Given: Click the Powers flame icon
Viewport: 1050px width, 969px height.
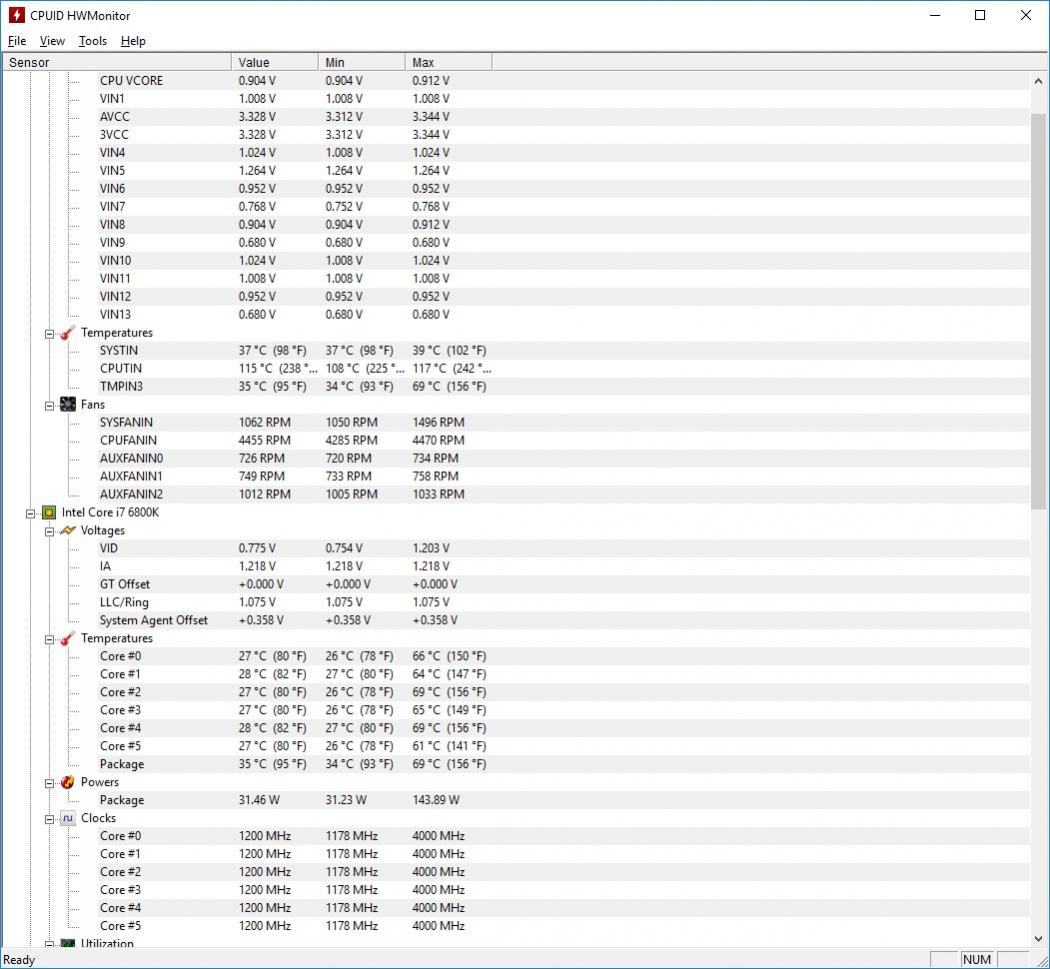Looking at the screenshot, I should (68, 782).
